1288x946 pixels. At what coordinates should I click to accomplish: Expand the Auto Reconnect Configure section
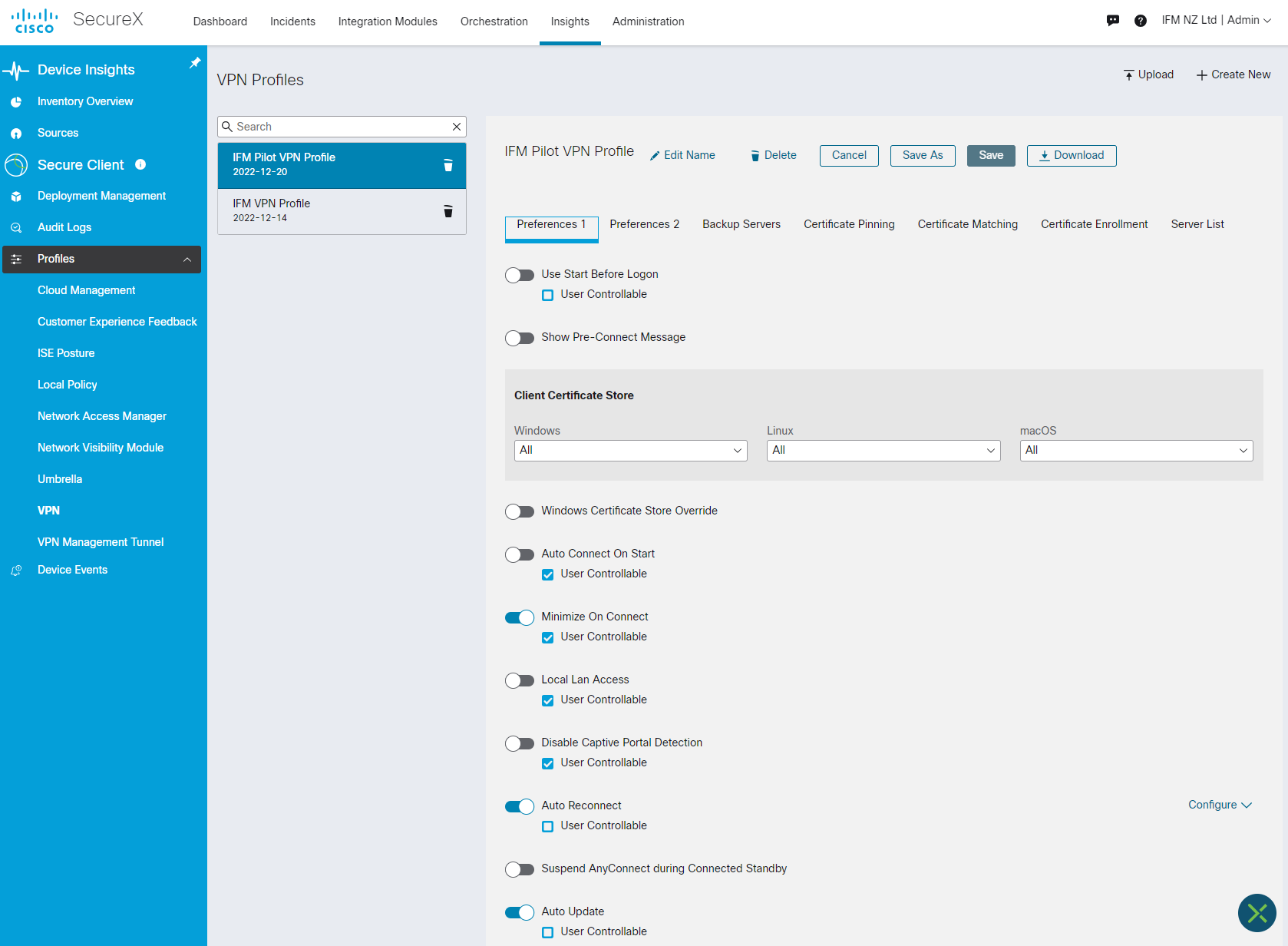(1219, 805)
